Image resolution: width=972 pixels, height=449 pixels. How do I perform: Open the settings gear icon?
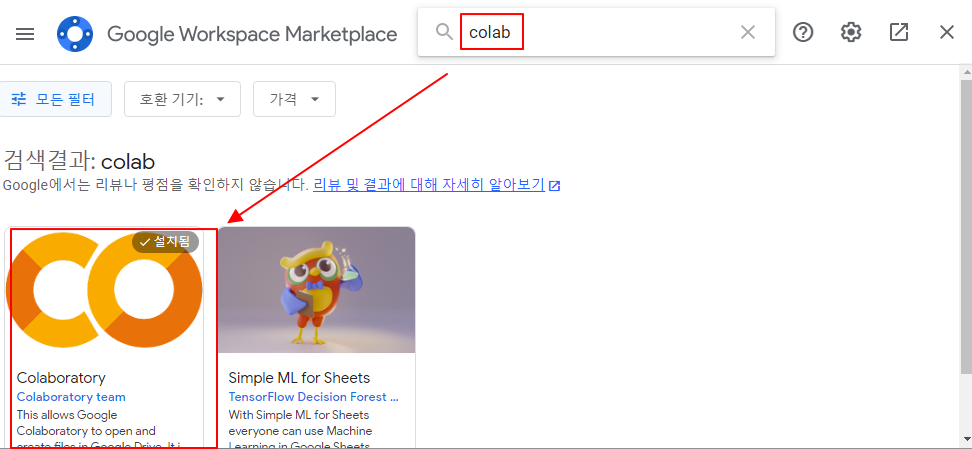click(x=851, y=32)
